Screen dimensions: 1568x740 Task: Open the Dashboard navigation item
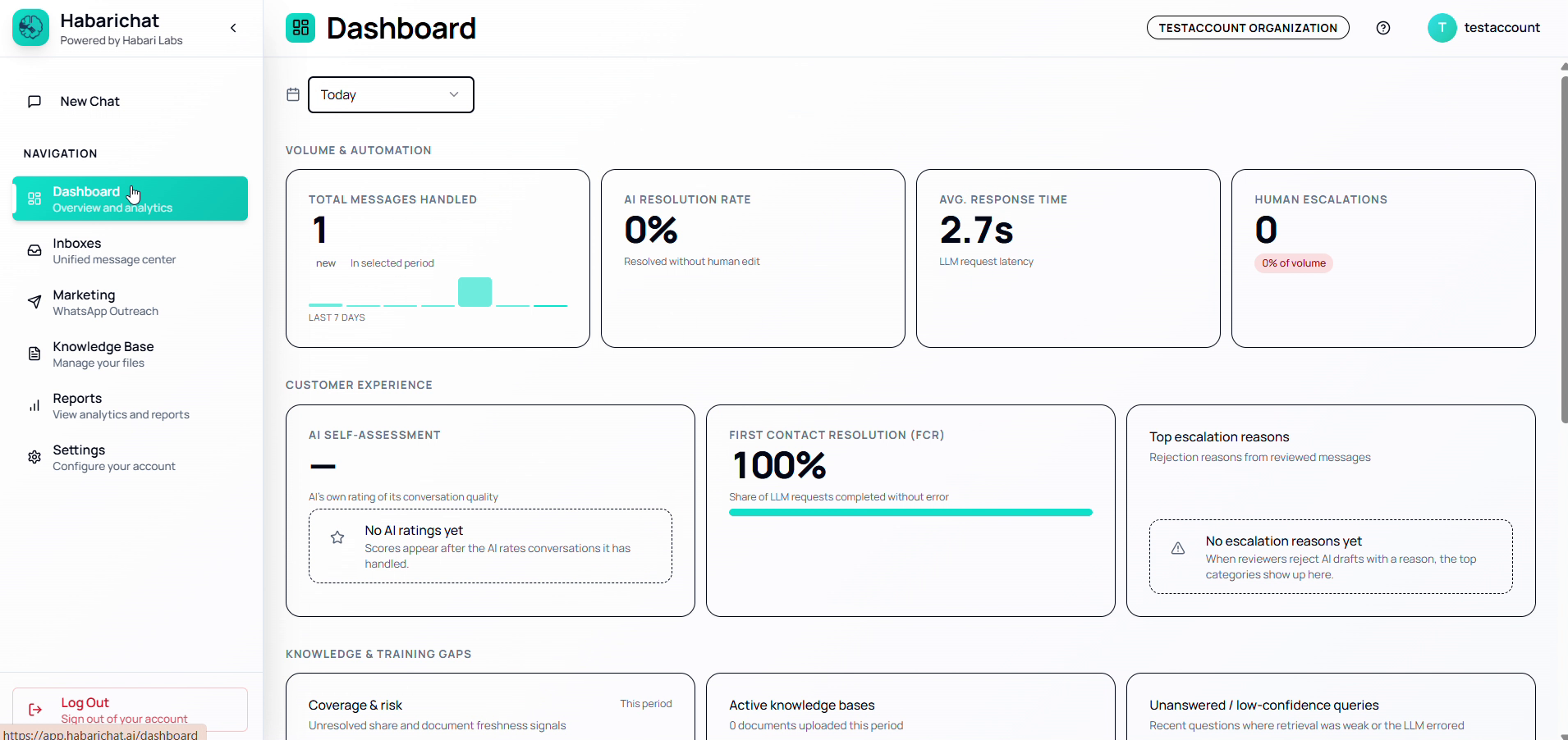pyautogui.click(x=130, y=199)
